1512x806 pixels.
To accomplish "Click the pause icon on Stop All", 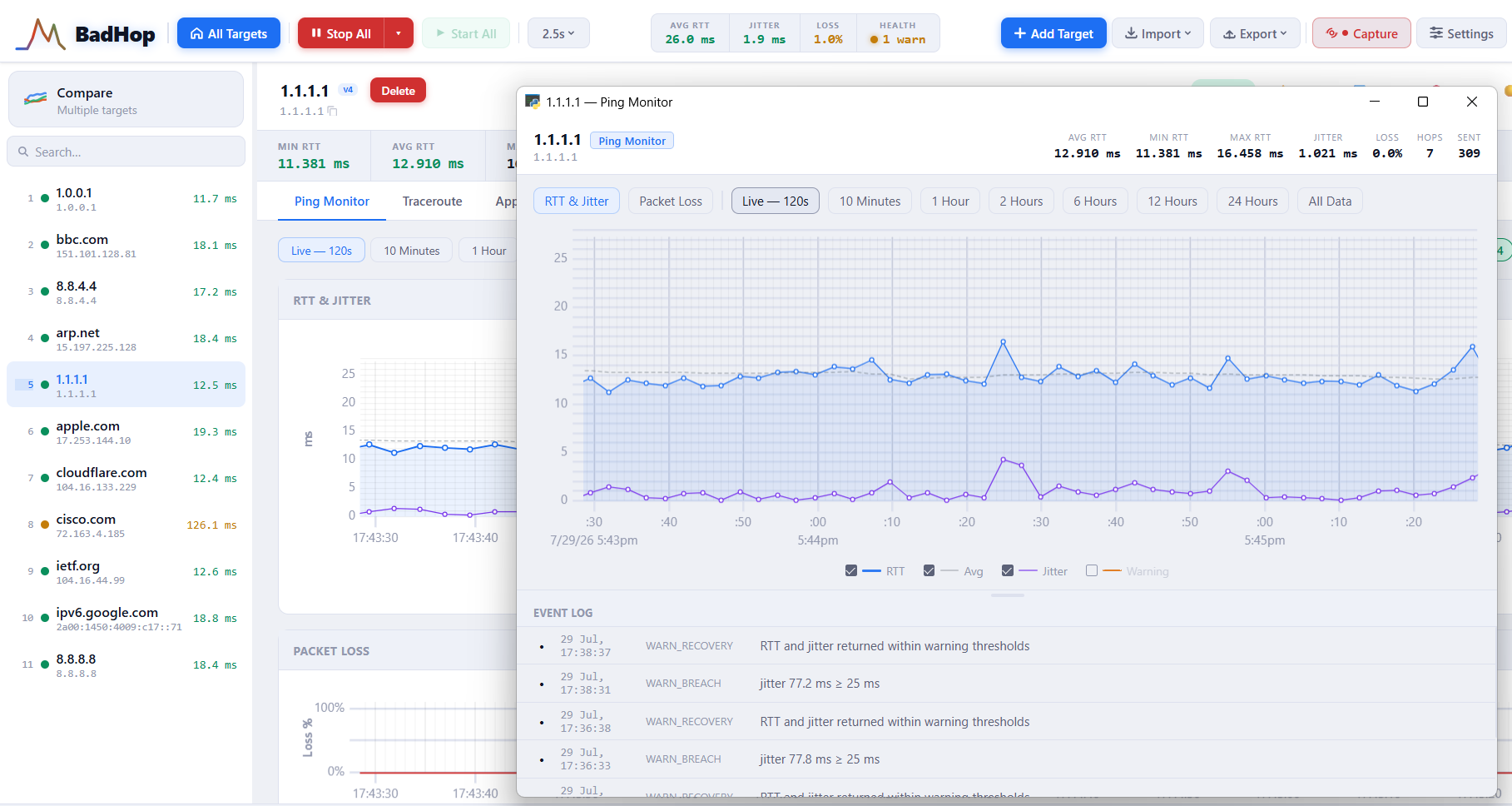I will point(316,33).
